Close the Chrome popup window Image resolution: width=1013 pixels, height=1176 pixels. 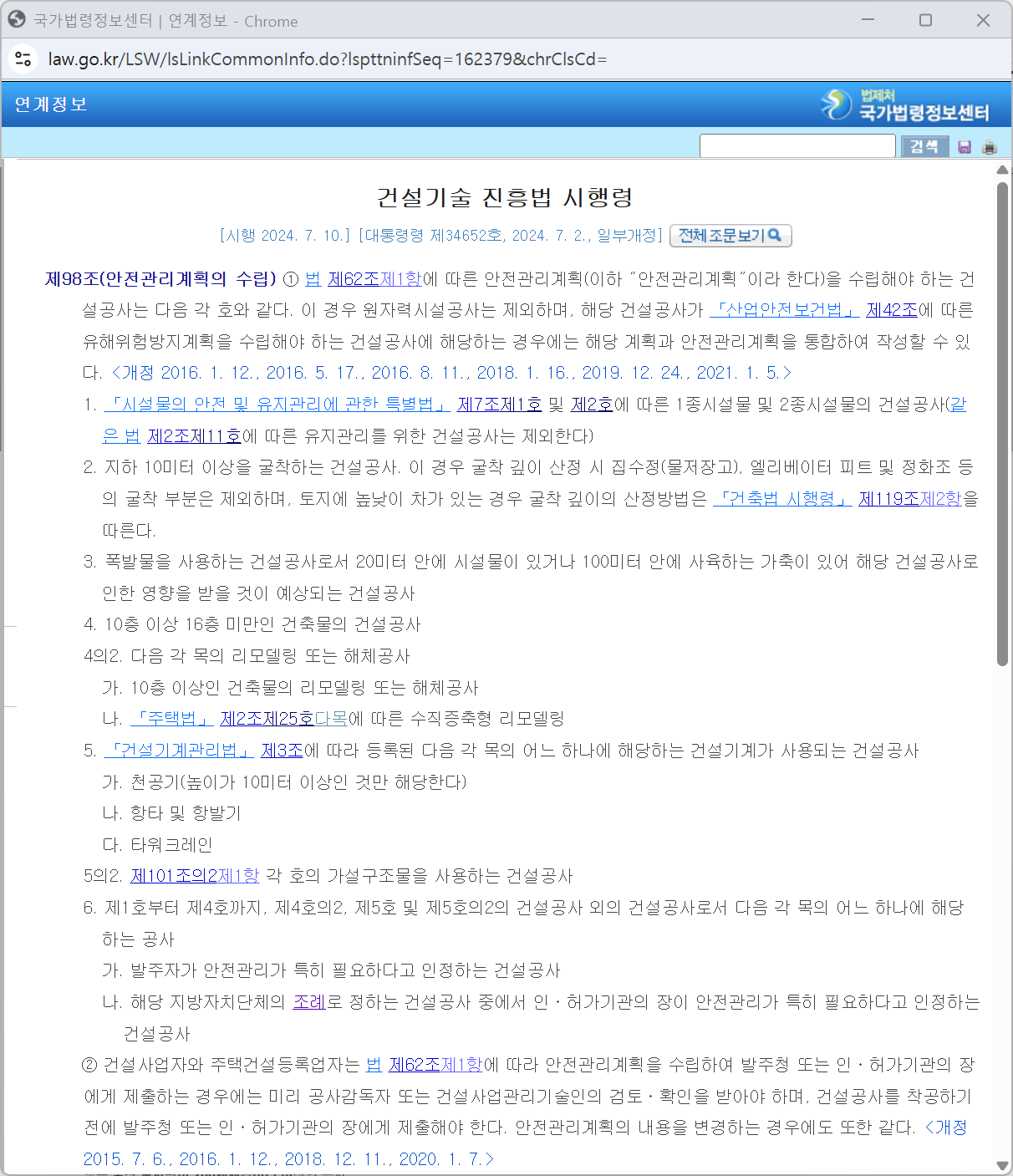[x=983, y=20]
